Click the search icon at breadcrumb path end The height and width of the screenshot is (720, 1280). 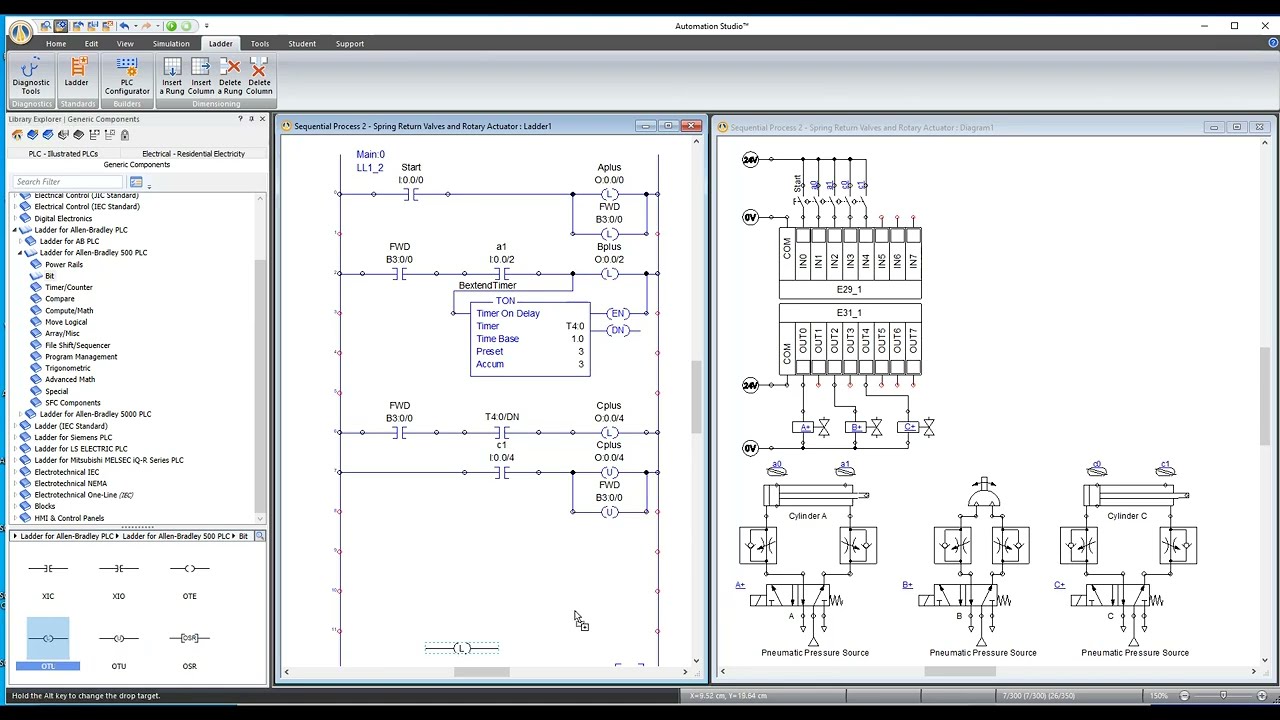[259, 536]
